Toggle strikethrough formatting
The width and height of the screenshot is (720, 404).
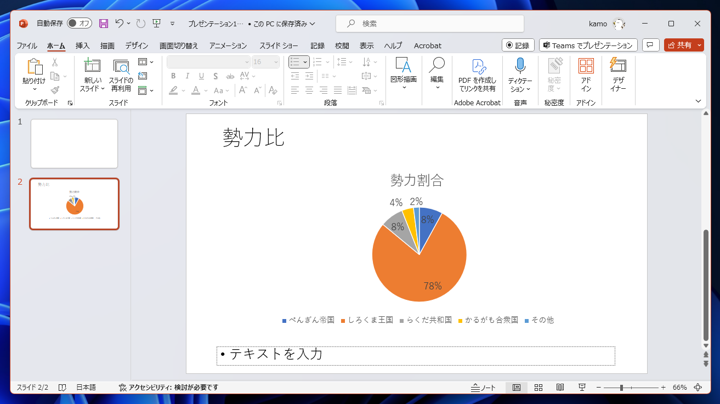230,76
